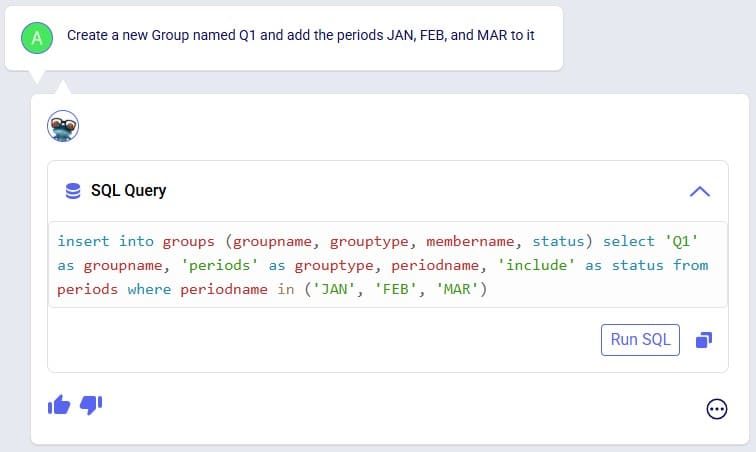The height and width of the screenshot is (452, 756).
Task: Open the more options ellipsis menu
Action: pos(716,409)
